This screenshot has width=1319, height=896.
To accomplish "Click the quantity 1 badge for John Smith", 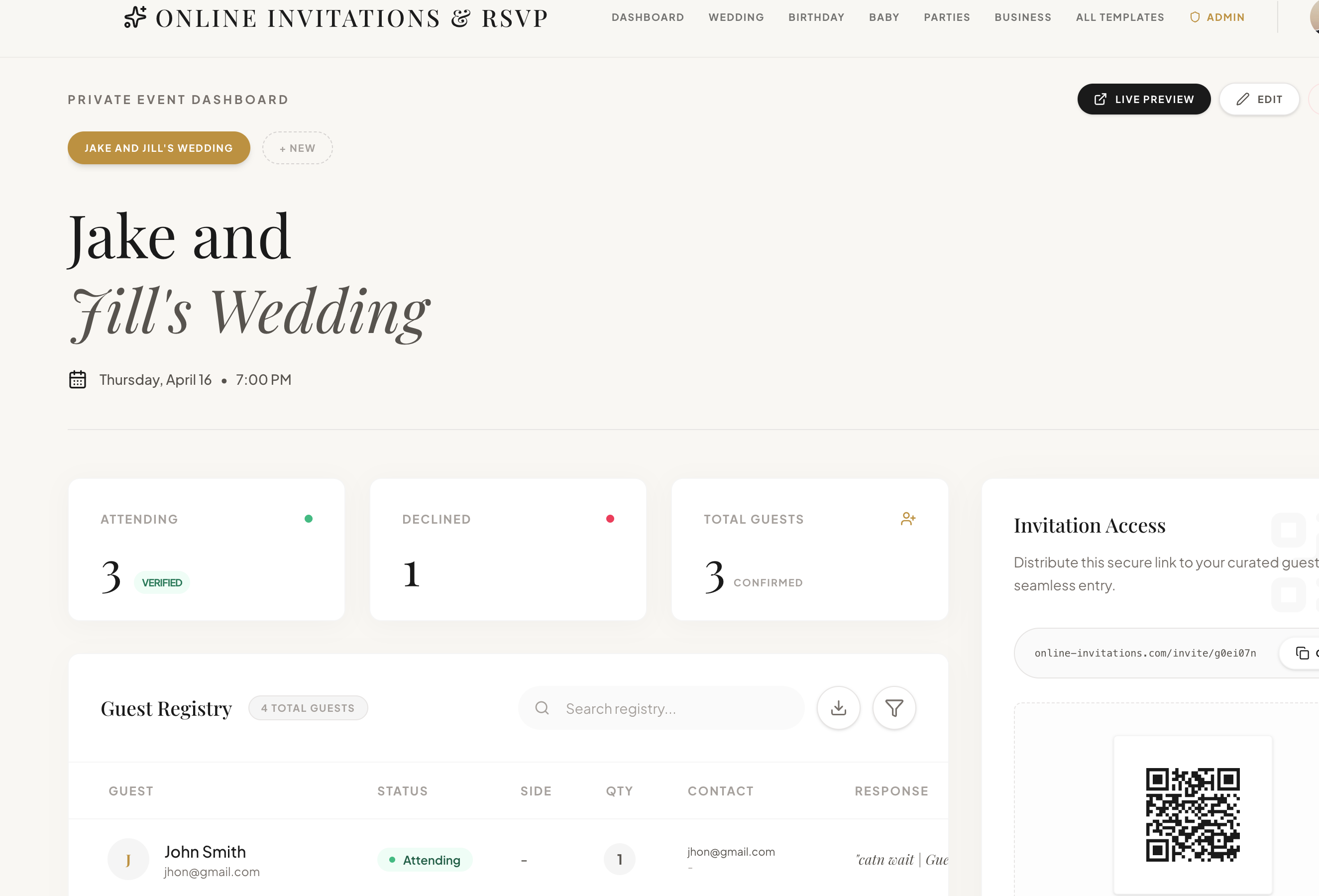I will coord(619,859).
